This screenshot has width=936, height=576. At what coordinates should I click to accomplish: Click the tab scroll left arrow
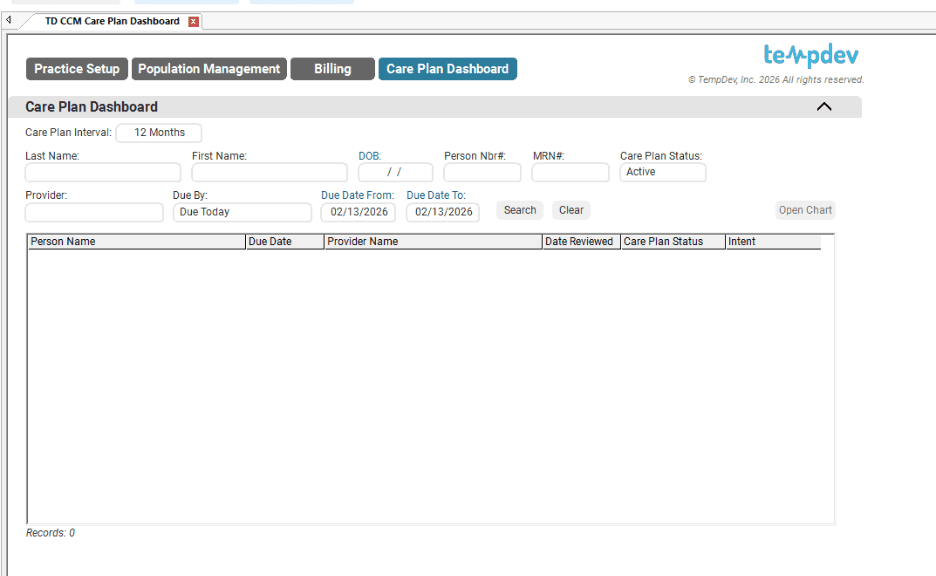(8, 20)
